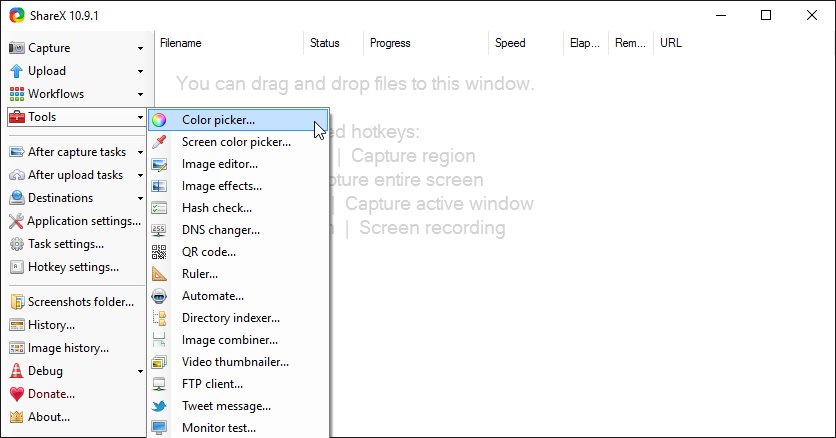Click the Progress column header
The width and height of the screenshot is (836, 438).
click(426, 43)
